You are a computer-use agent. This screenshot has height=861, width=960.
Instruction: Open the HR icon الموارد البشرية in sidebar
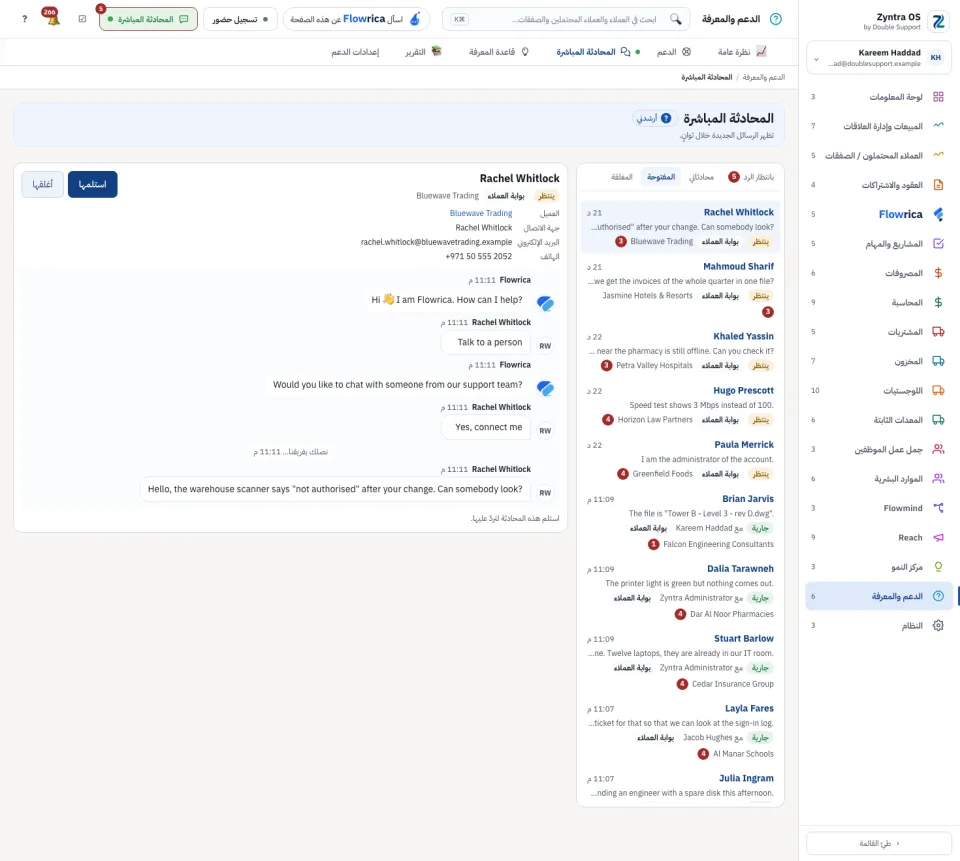938,479
